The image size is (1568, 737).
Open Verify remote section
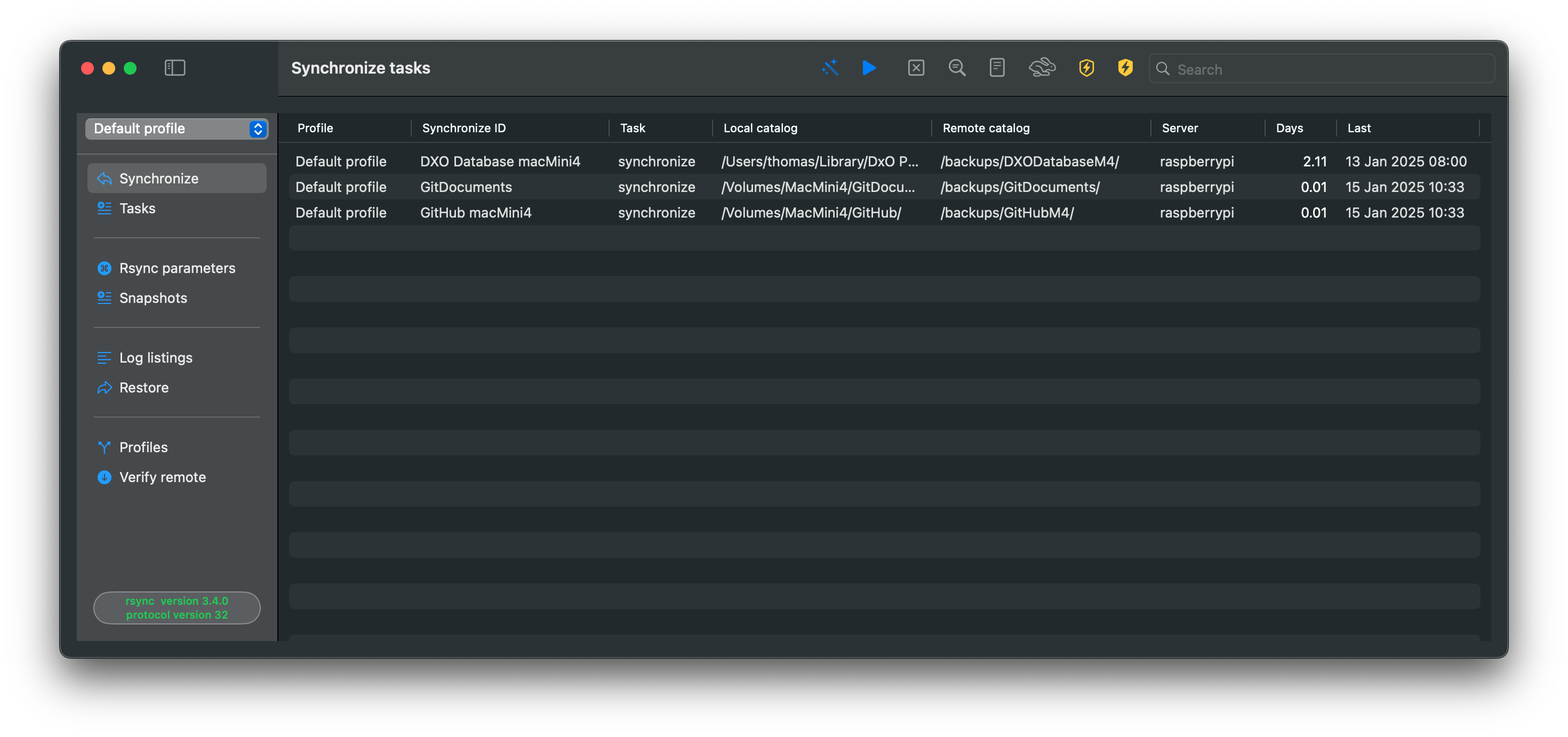[x=163, y=477]
